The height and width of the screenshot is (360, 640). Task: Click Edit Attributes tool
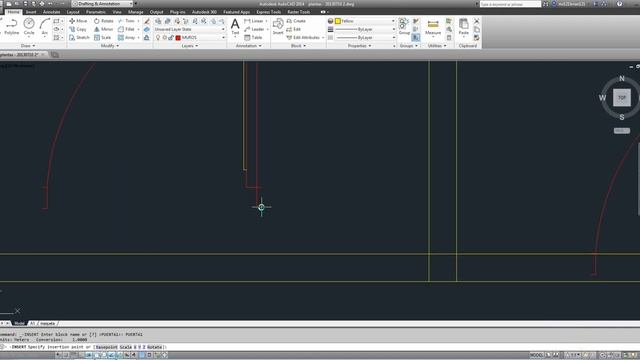click(x=303, y=38)
